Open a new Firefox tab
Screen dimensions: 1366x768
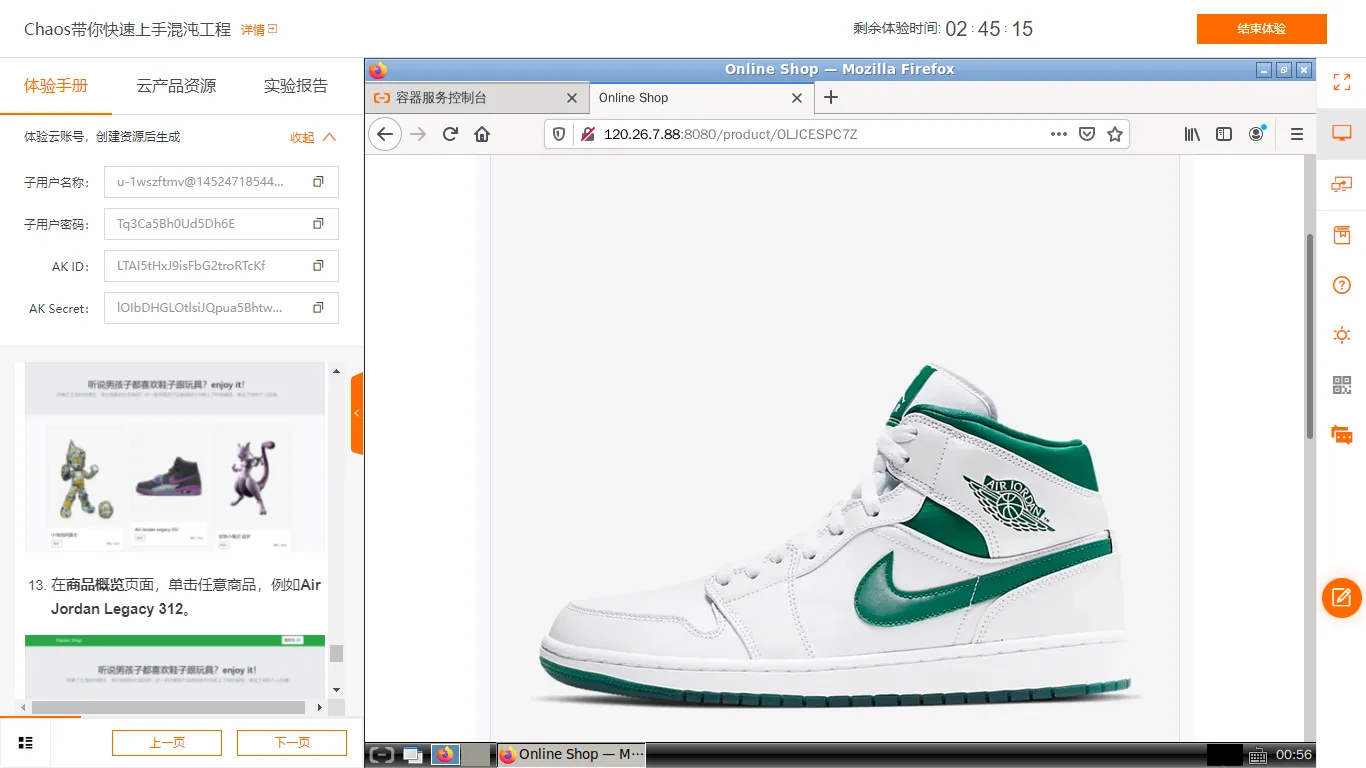(x=830, y=97)
